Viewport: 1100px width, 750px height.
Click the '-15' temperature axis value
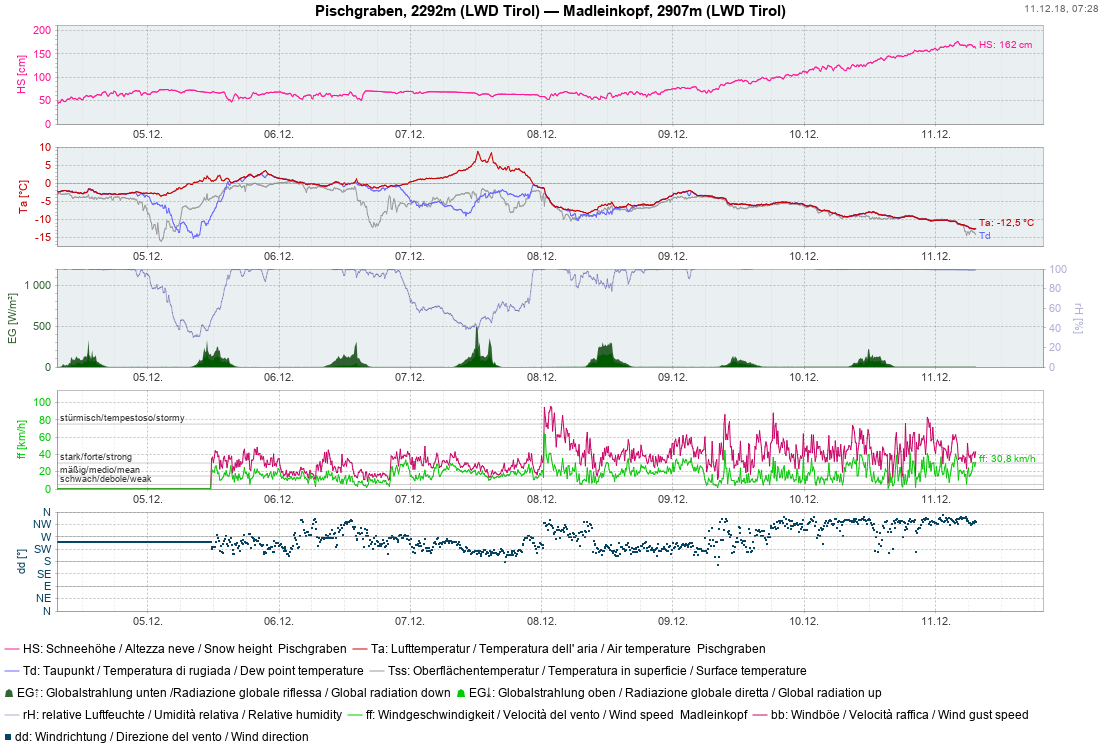(43, 237)
